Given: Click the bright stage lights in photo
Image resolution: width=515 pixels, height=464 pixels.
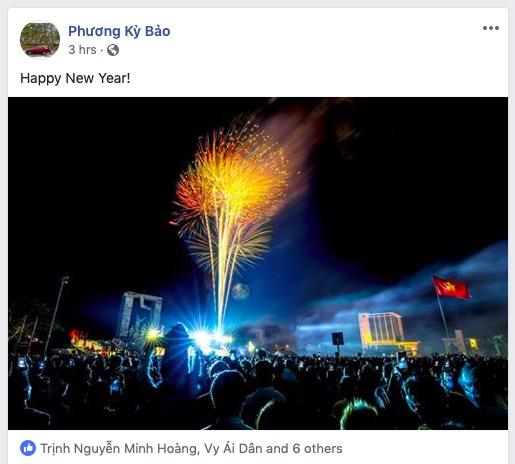Looking at the screenshot, I should pyautogui.click(x=203, y=337).
